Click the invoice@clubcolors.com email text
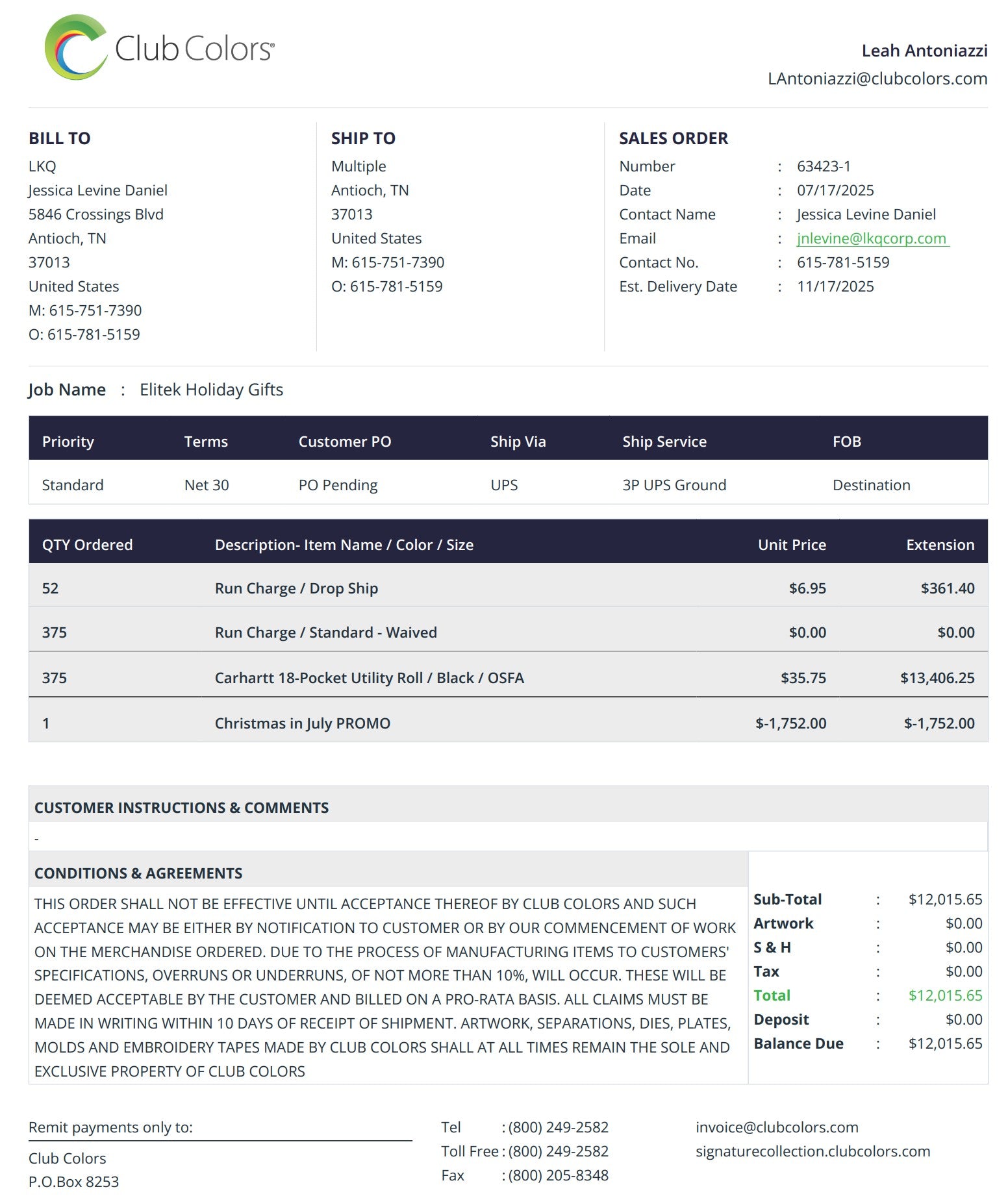 tap(776, 1127)
